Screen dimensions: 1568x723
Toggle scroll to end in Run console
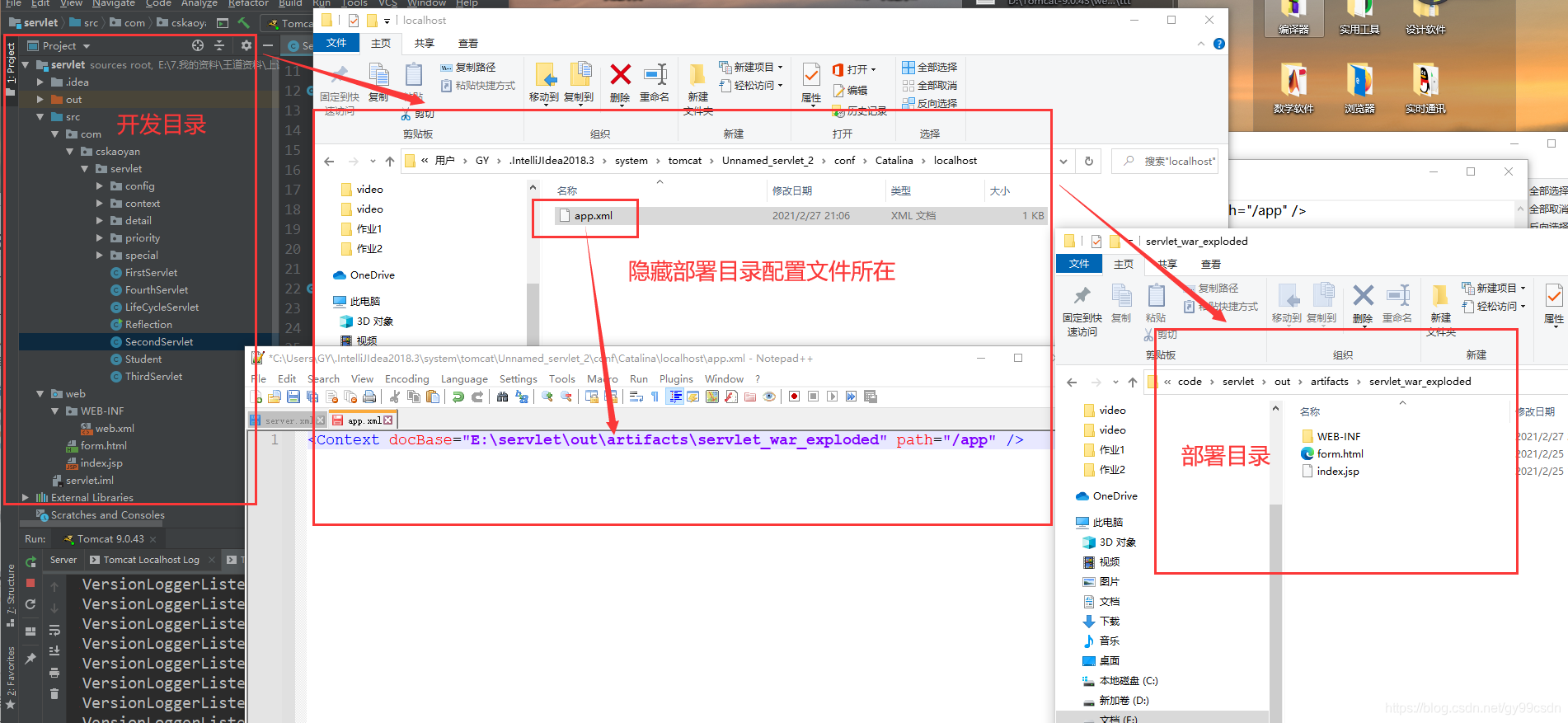[54, 651]
